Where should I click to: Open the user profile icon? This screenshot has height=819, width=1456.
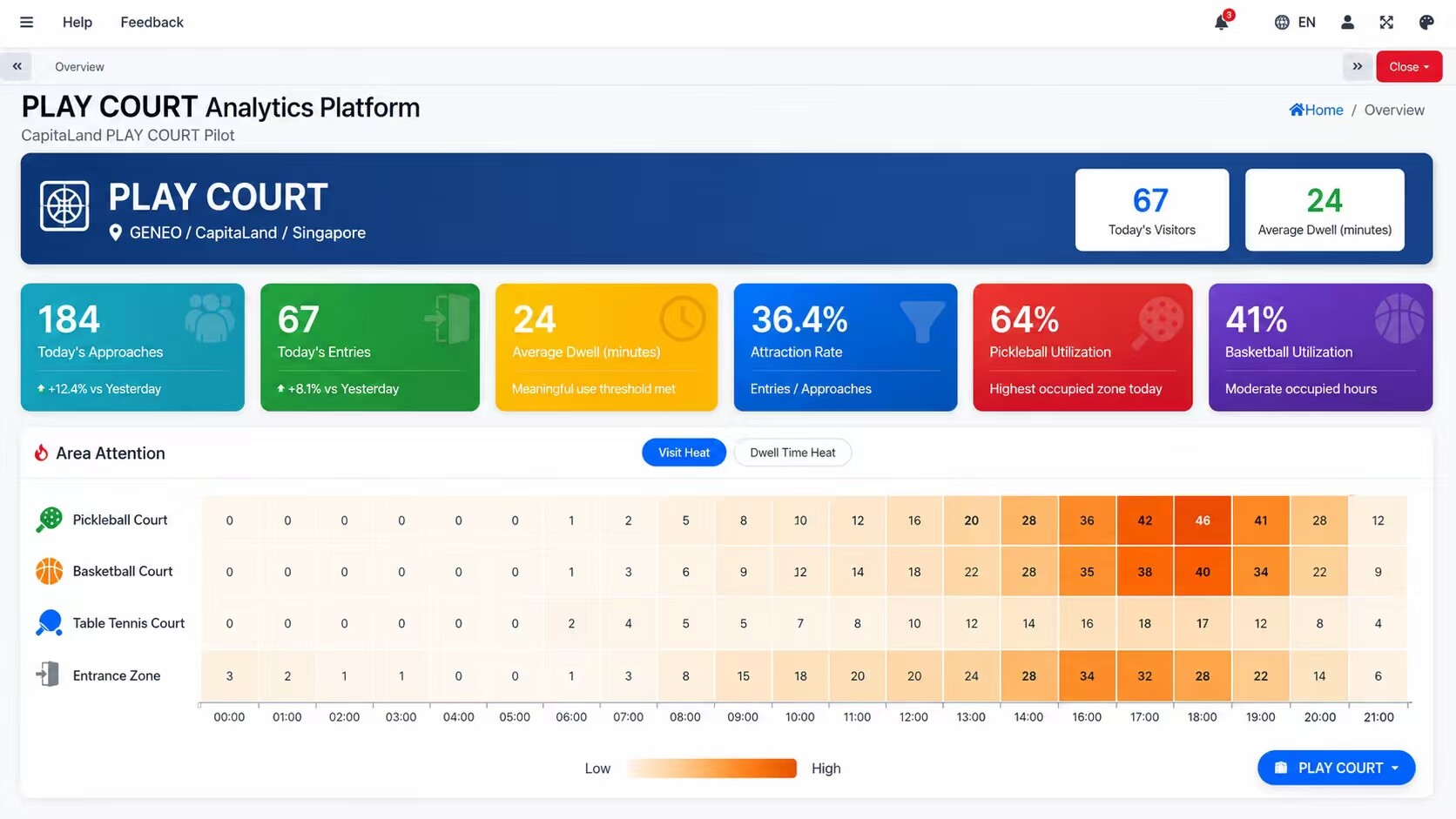click(1347, 23)
